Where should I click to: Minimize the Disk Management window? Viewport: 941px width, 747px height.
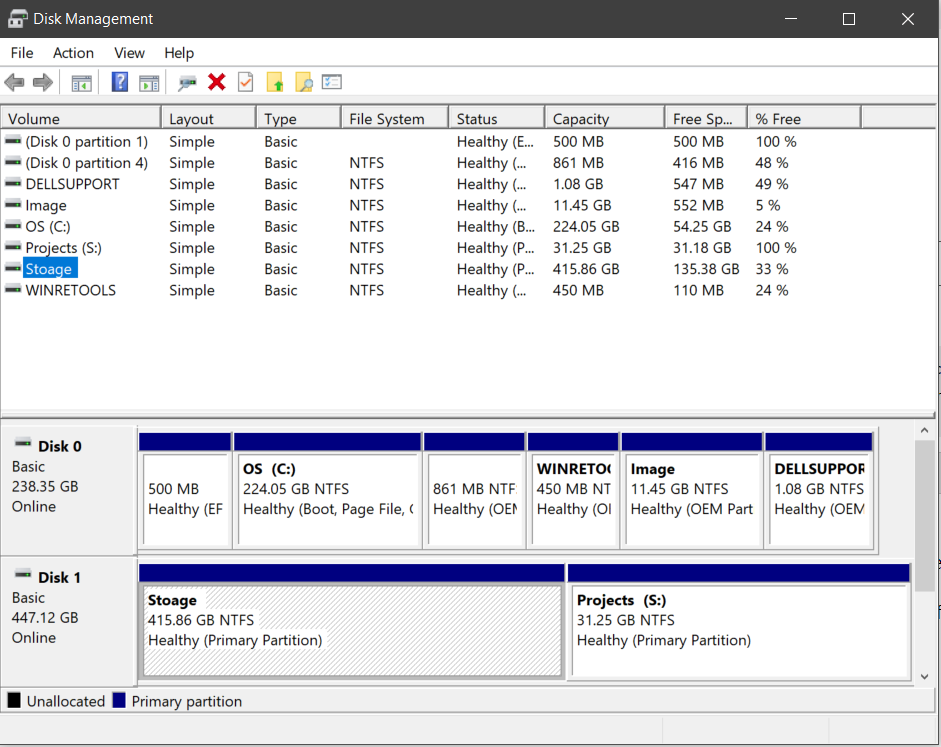[791, 19]
